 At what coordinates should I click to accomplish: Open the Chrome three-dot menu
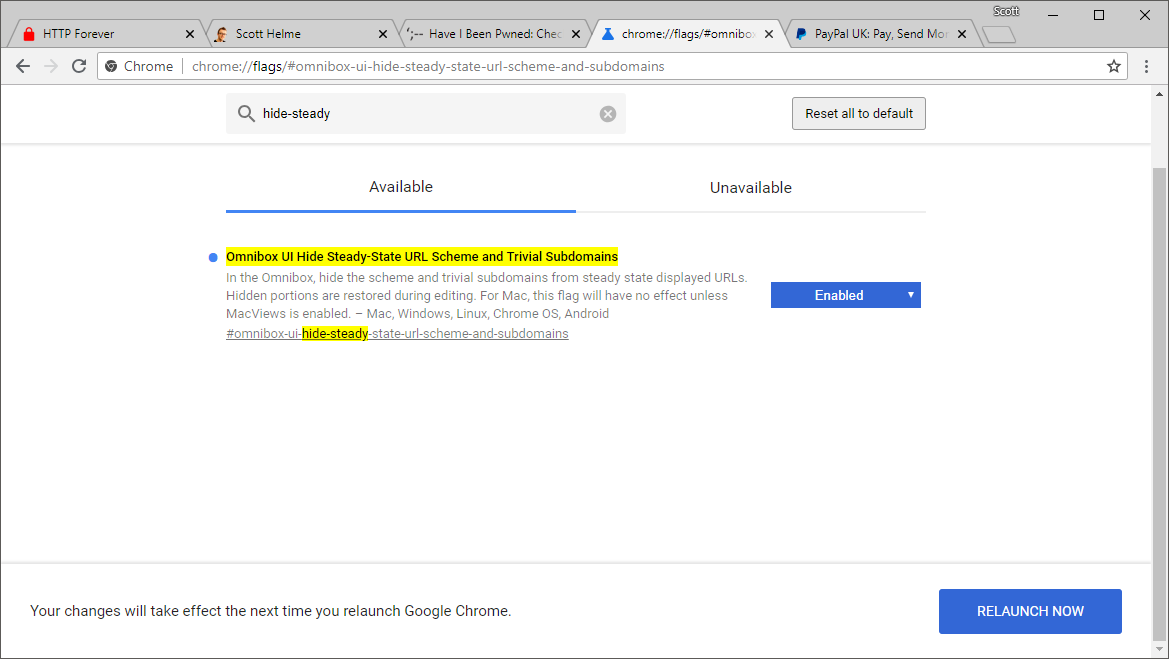[1147, 67]
